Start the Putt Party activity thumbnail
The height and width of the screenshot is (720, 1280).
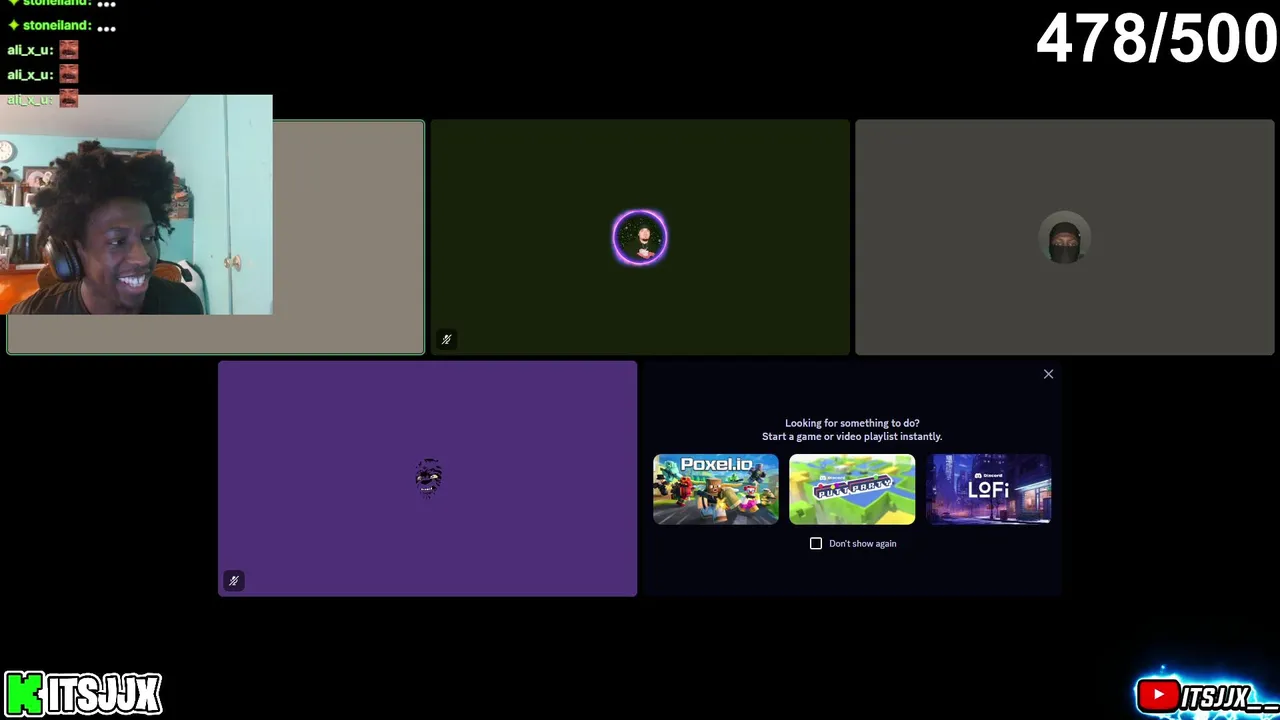click(x=852, y=489)
